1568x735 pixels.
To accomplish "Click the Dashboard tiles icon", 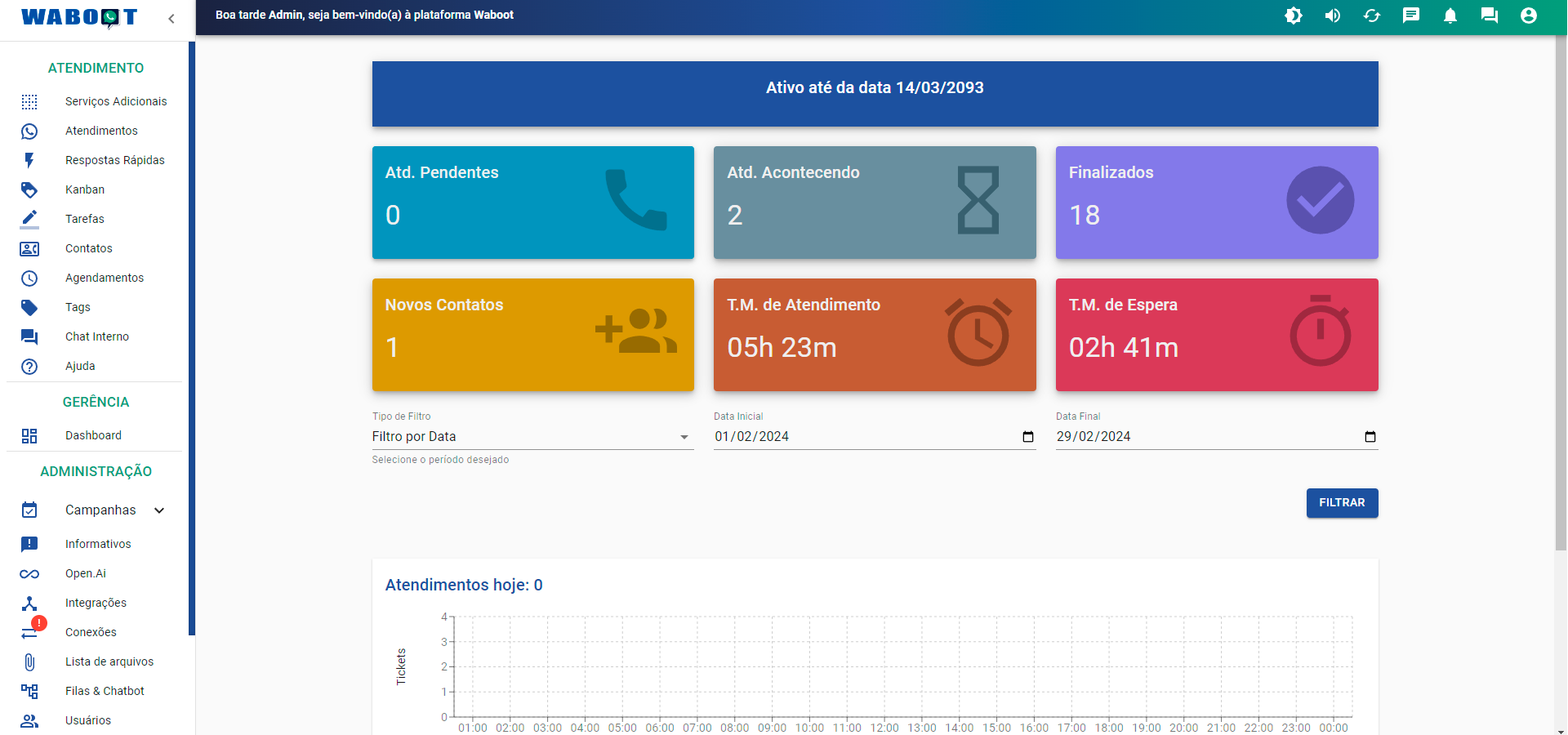I will point(29,435).
